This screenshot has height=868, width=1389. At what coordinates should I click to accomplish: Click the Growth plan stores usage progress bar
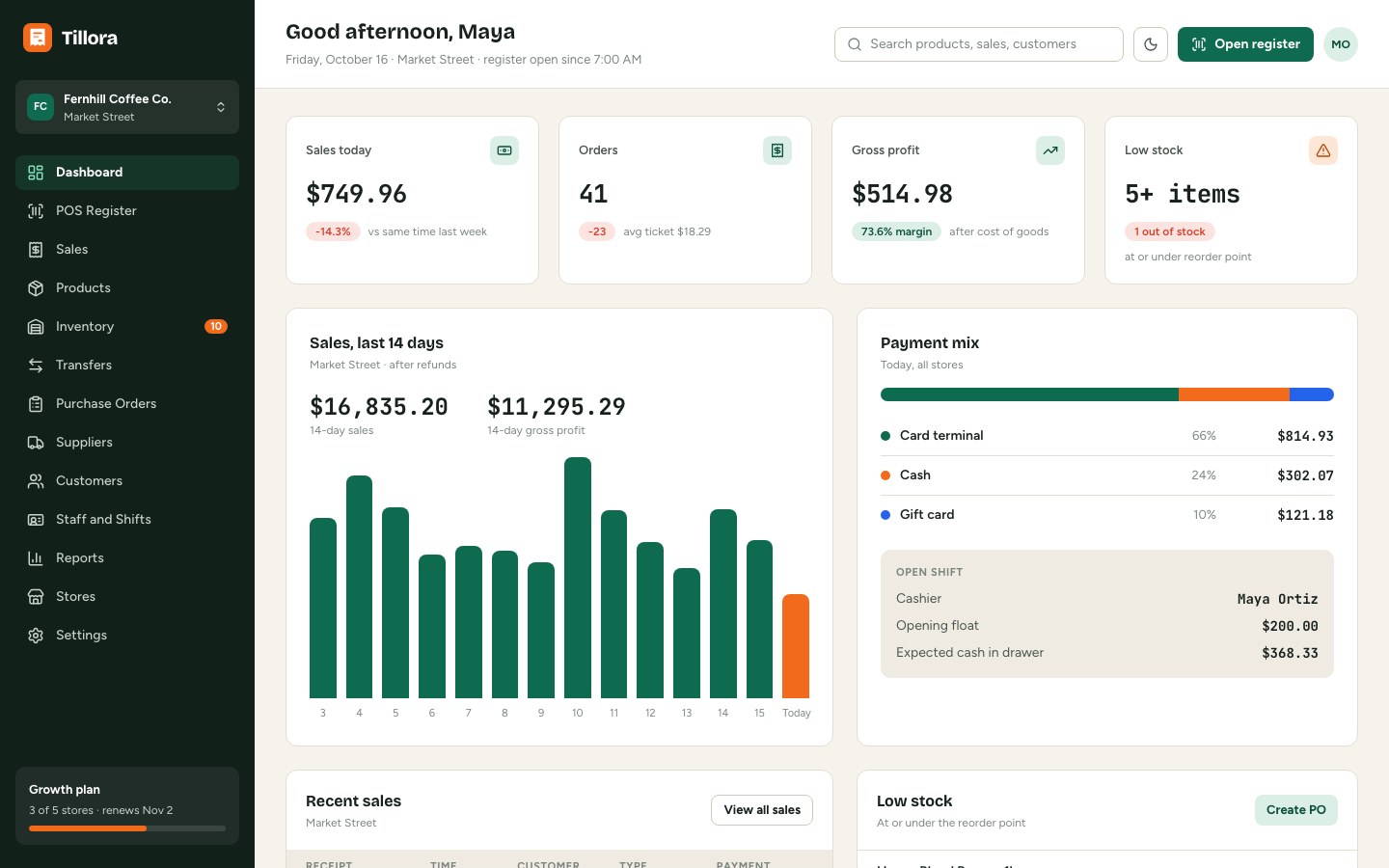coord(127,828)
